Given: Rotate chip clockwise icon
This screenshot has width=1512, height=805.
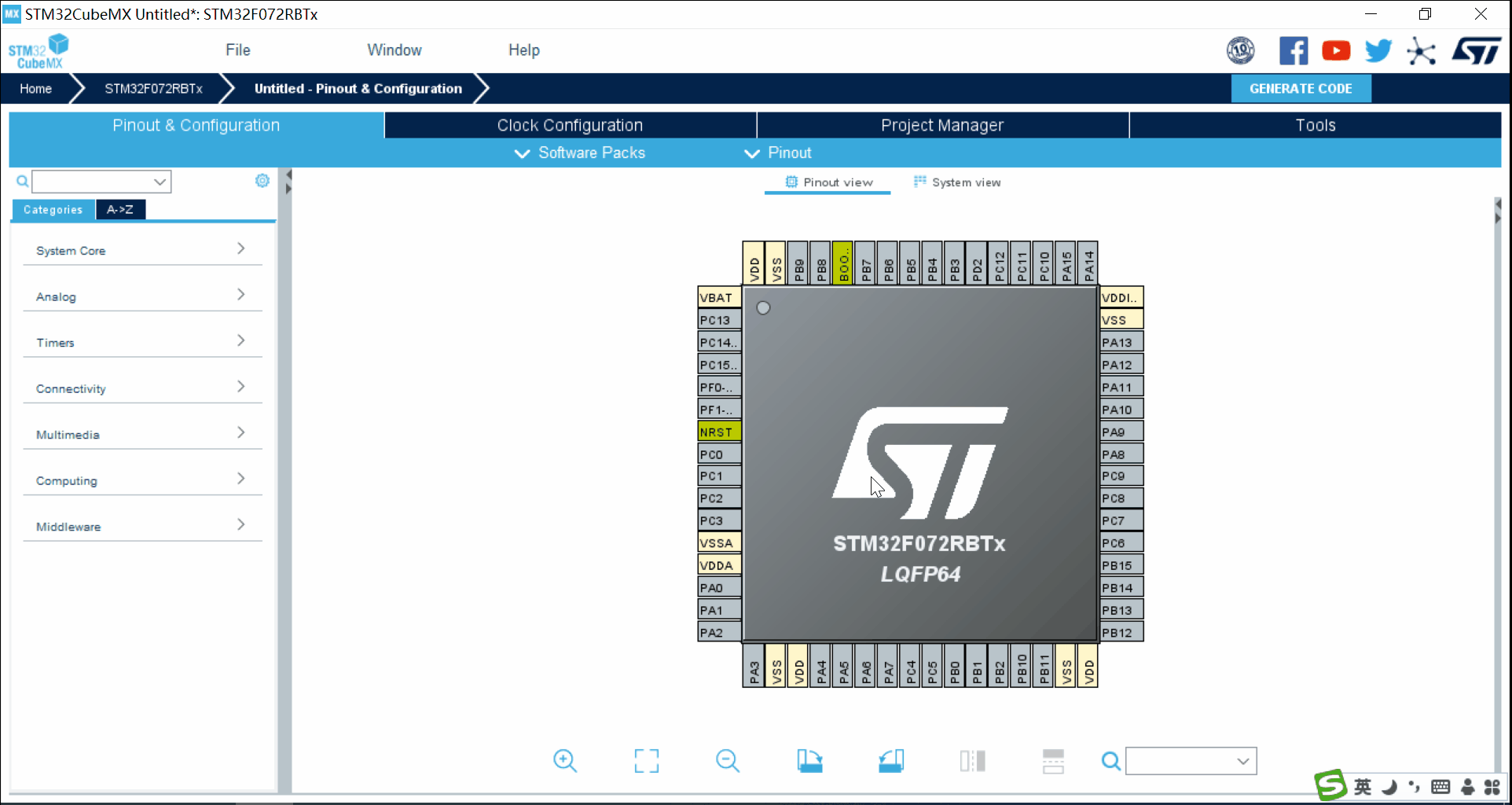Looking at the screenshot, I should coord(809,761).
